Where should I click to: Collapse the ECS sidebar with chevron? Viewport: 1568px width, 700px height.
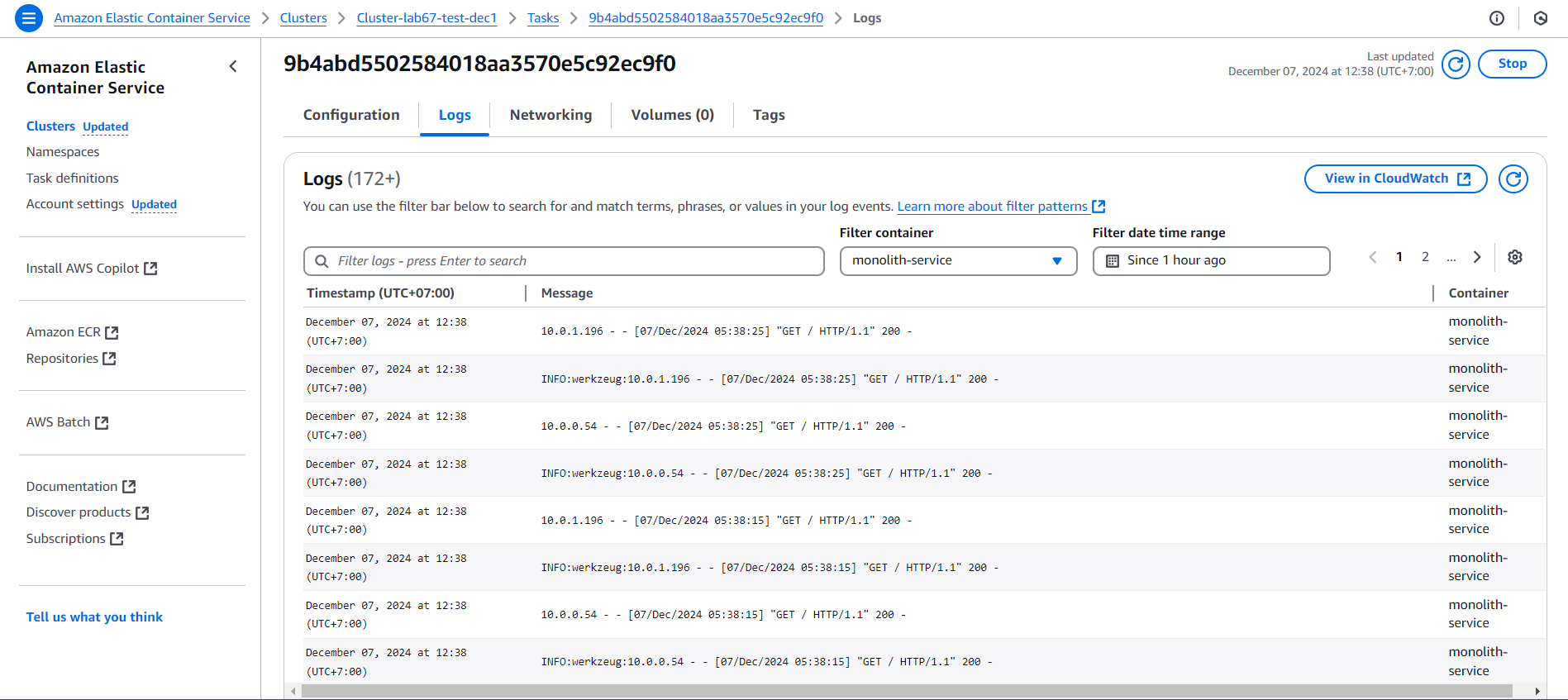pyautogui.click(x=233, y=66)
